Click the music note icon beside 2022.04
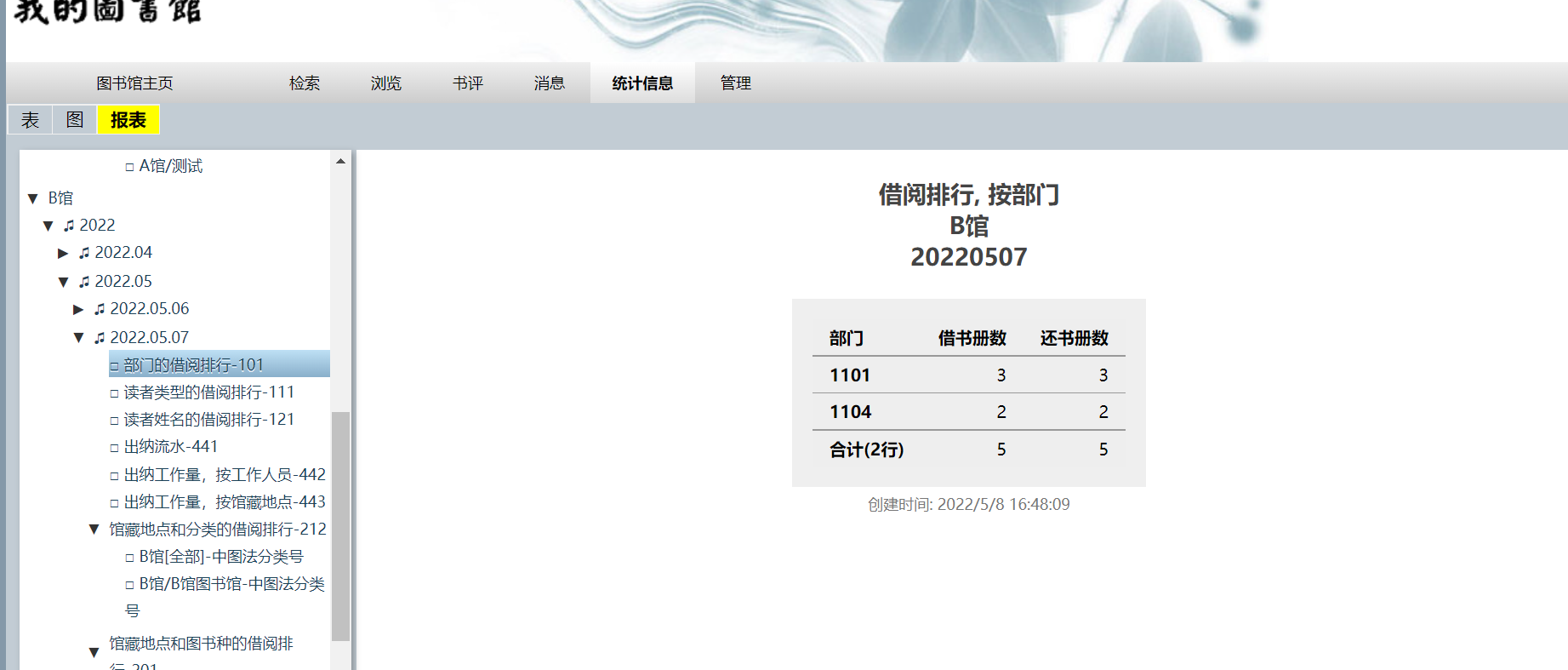Viewport: 1568px width, 670px height. (x=84, y=253)
